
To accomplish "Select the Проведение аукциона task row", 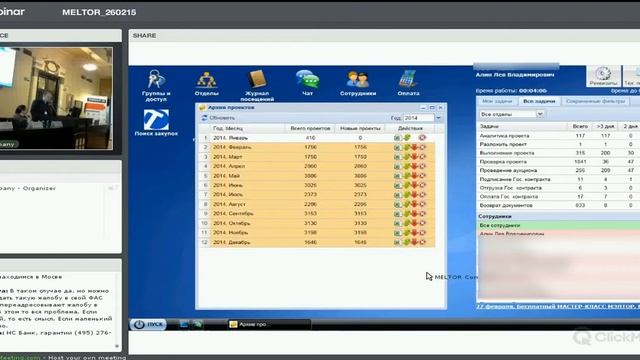I will point(559,170).
